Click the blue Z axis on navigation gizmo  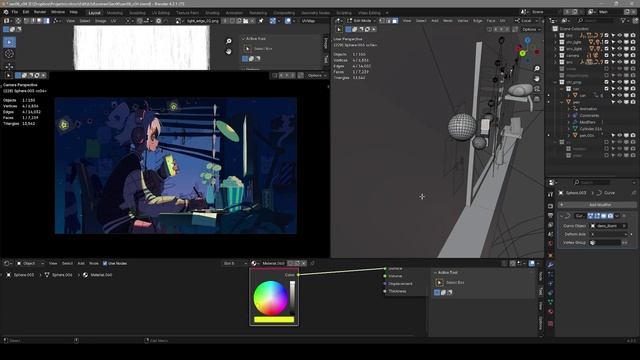coord(527,40)
